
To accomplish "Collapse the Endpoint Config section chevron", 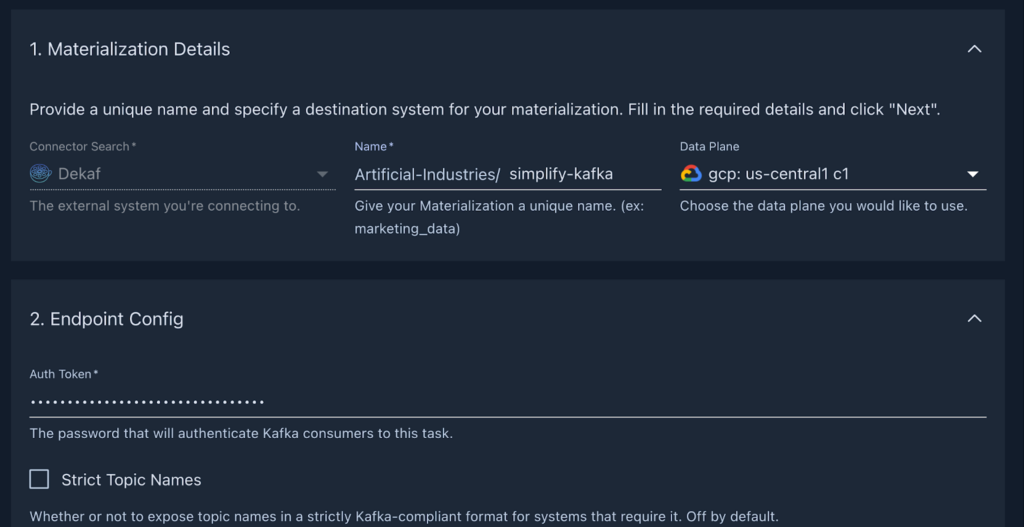I will (x=974, y=319).
